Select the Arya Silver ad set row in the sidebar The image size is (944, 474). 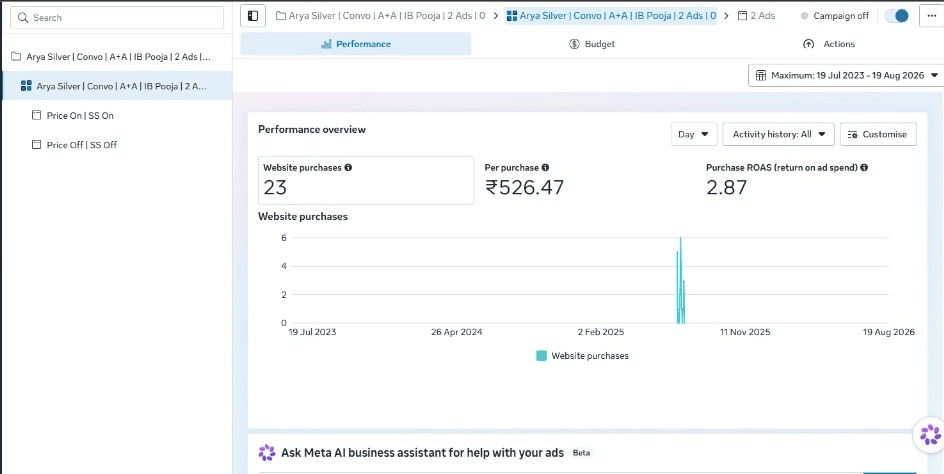[x=116, y=86]
